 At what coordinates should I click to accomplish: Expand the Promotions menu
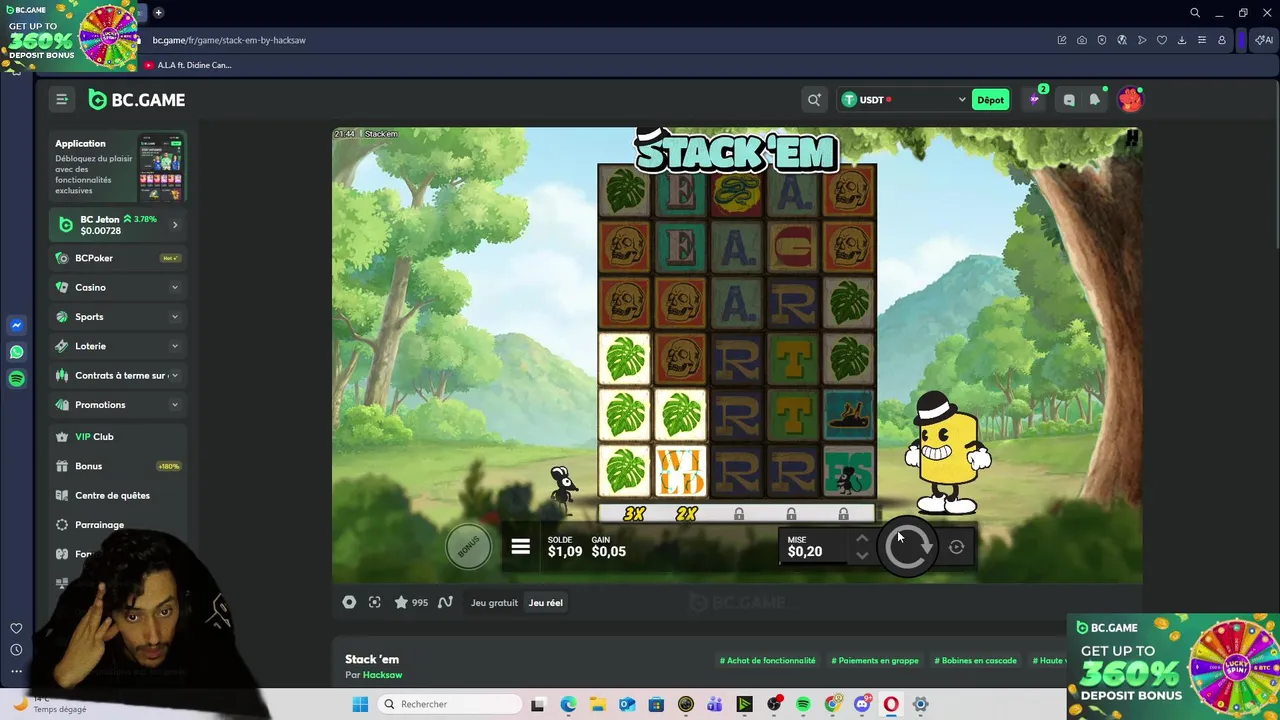click(118, 405)
